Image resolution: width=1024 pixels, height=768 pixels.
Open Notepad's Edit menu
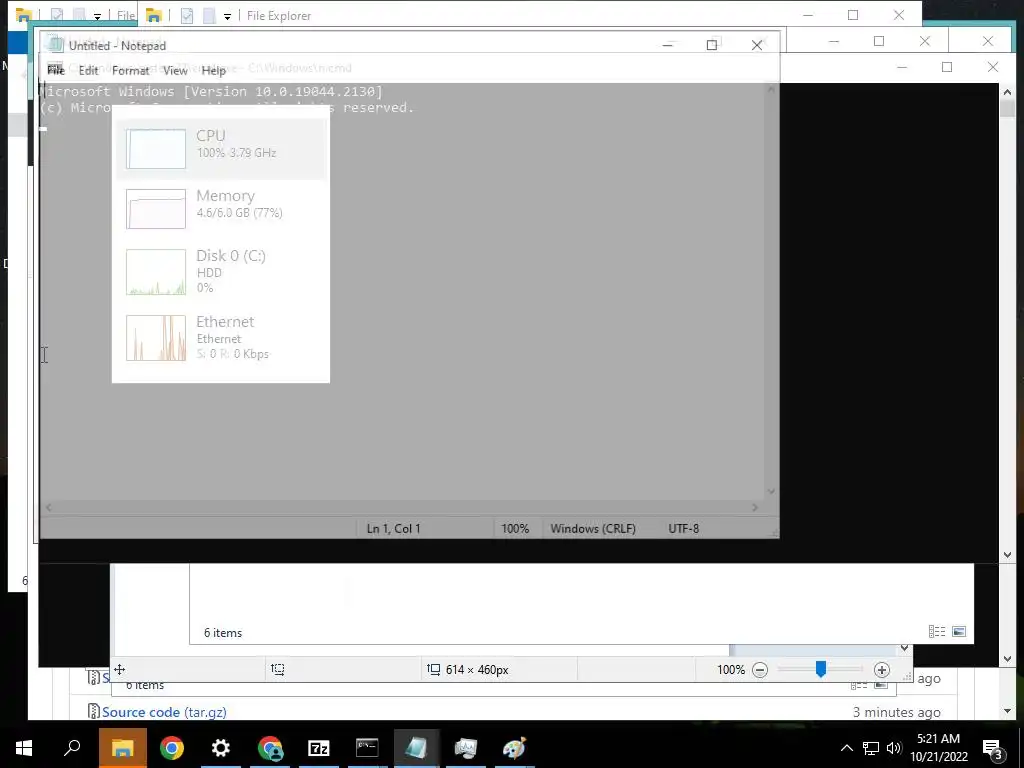tap(88, 70)
